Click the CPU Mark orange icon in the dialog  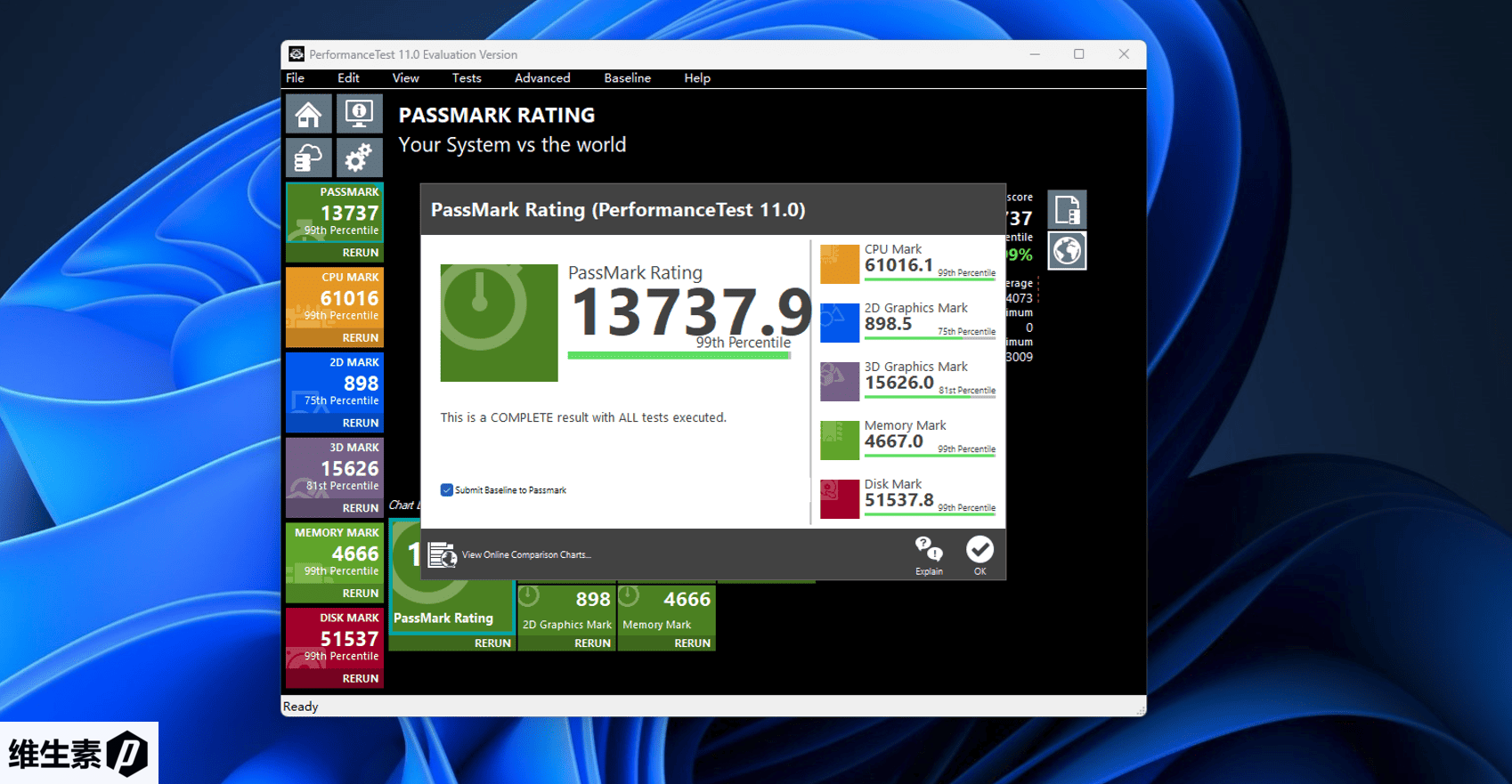839,264
